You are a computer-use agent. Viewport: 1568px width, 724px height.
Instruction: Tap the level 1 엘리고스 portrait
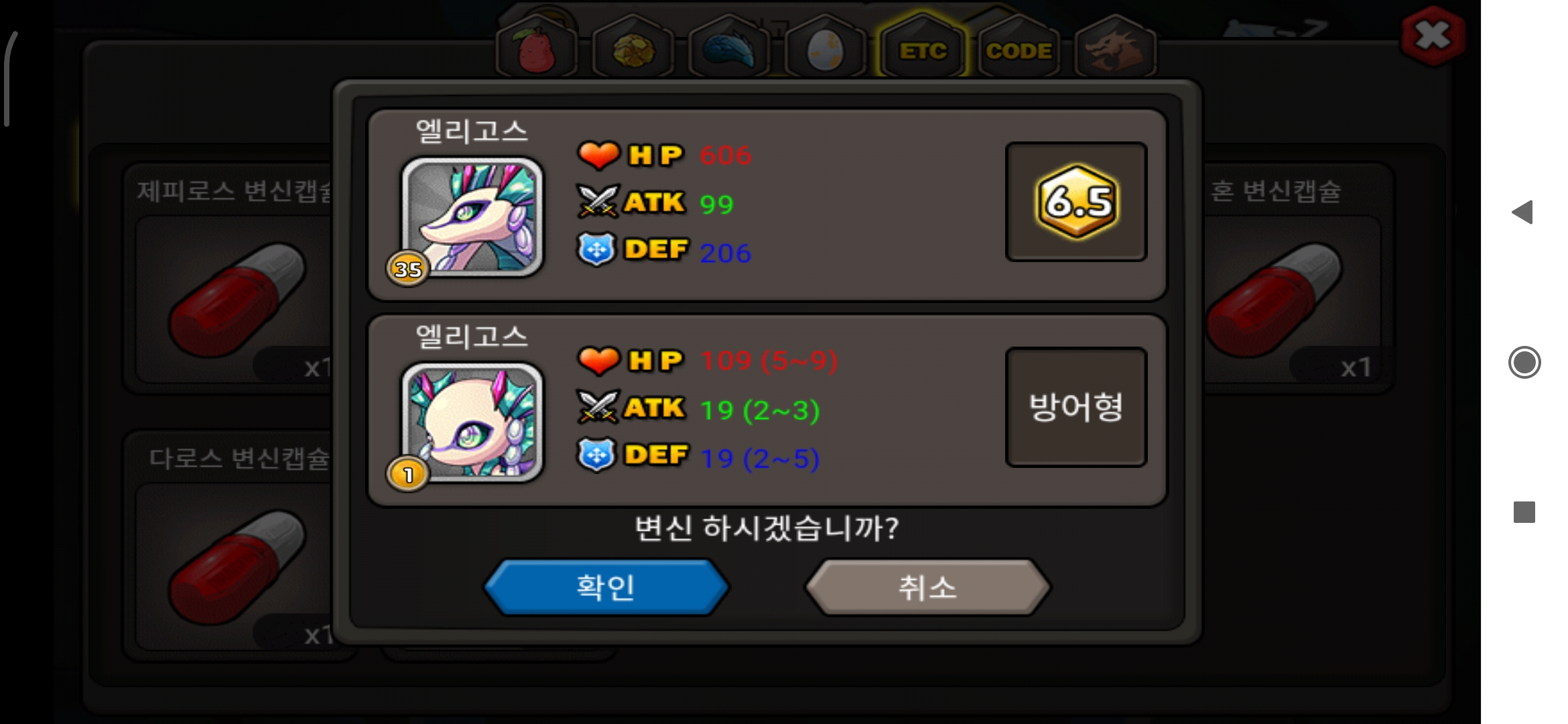tap(472, 422)
